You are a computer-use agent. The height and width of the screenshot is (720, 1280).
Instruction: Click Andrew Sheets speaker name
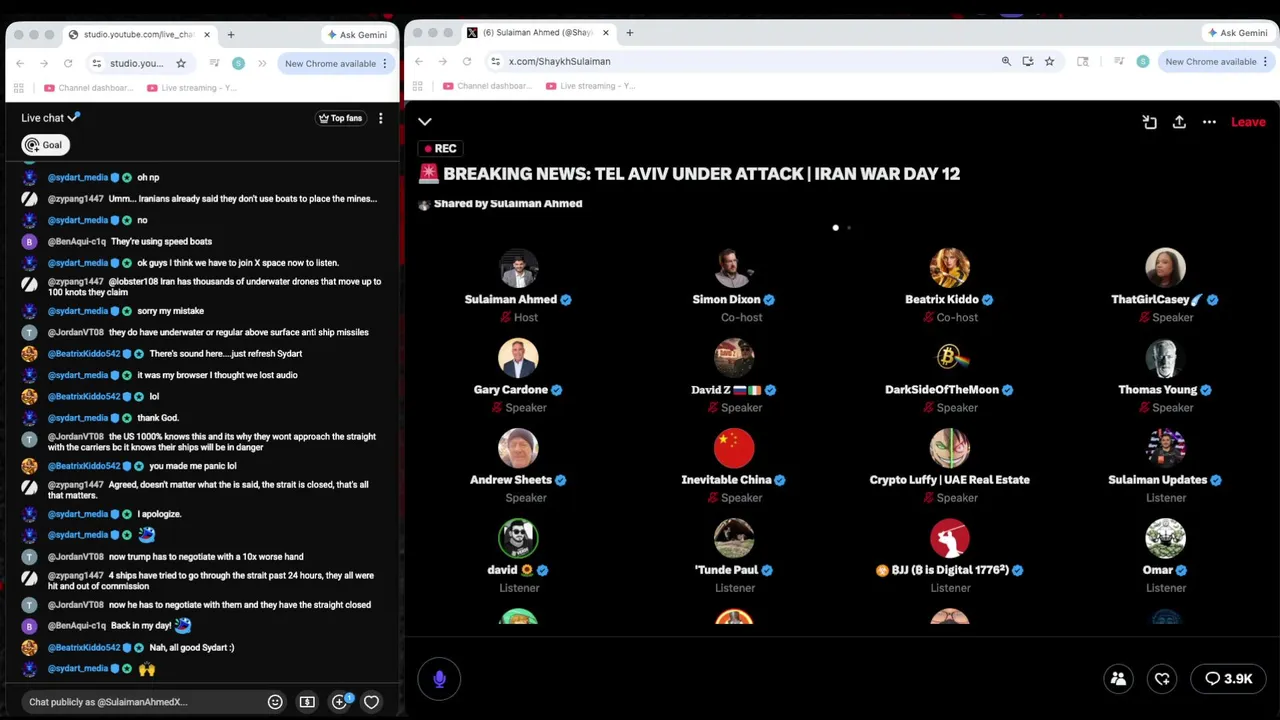(x=511, y=479)
